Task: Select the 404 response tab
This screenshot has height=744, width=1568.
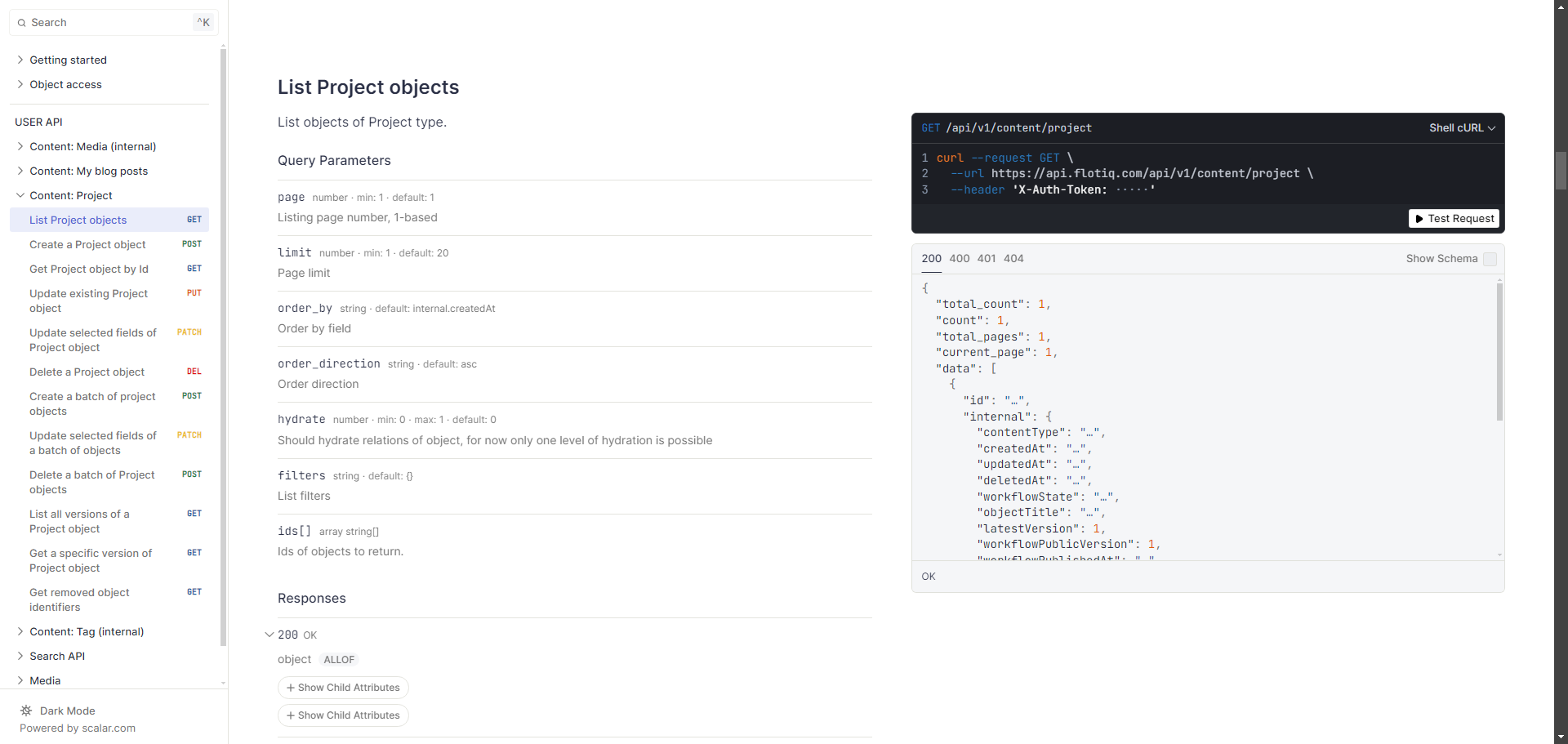Action: [1013, 259]
